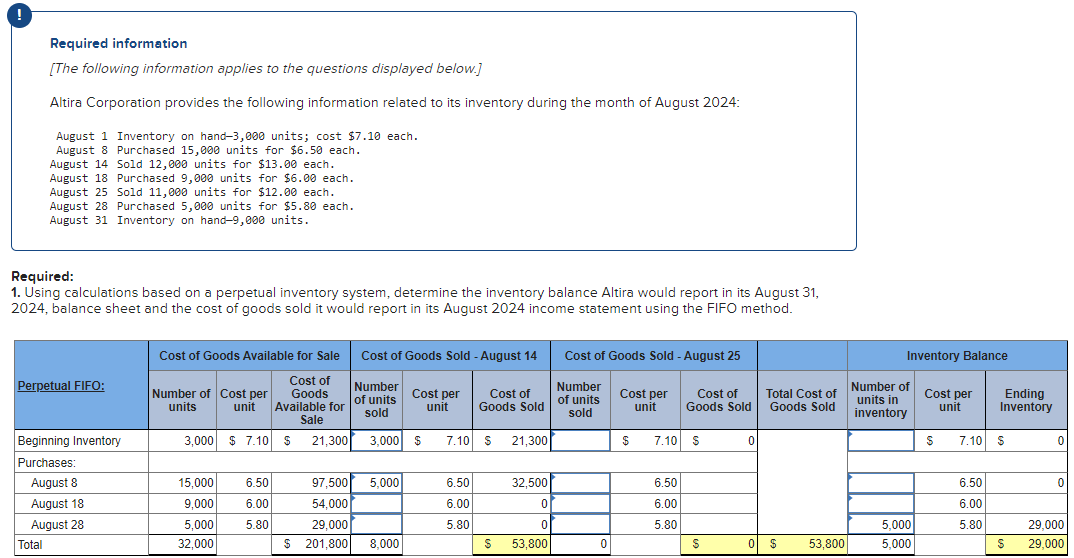The image size is (1074, 558).
Task: Click the 'Cost of Goods Available for Sale' header
Action: (249, 355)
